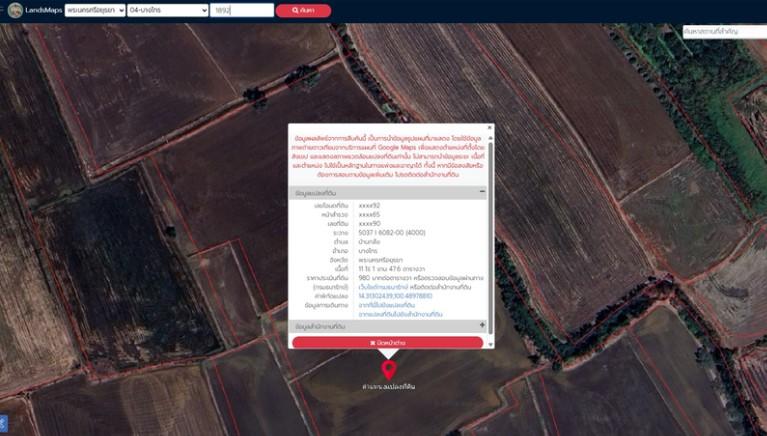Image resolution: width=767 pixels, height=436 pixels.
Task: Open directions to land office link
Action: tap(400, 314)
